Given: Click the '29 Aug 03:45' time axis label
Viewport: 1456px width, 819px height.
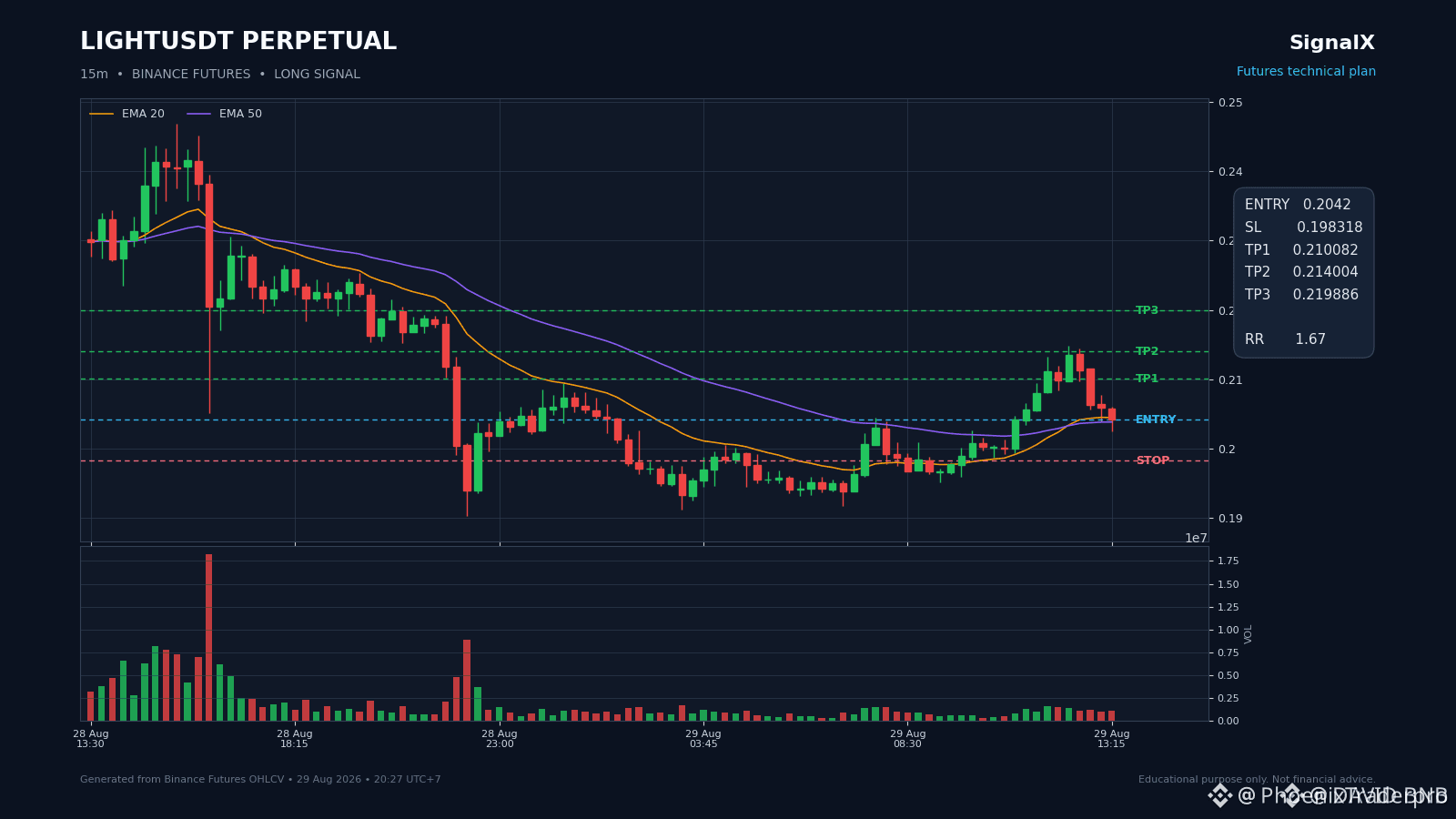Looking at the screenshot, I should click(x=703, y=739).
